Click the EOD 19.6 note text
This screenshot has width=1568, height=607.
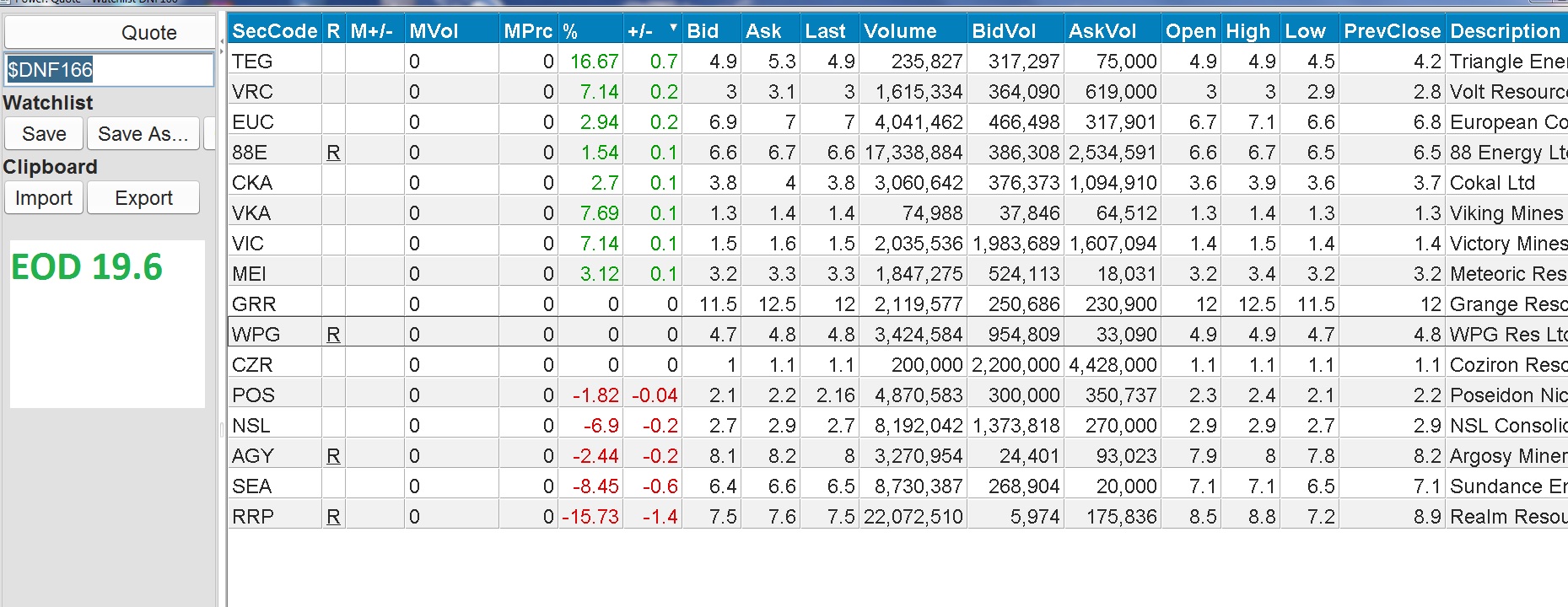click(86, 267)
